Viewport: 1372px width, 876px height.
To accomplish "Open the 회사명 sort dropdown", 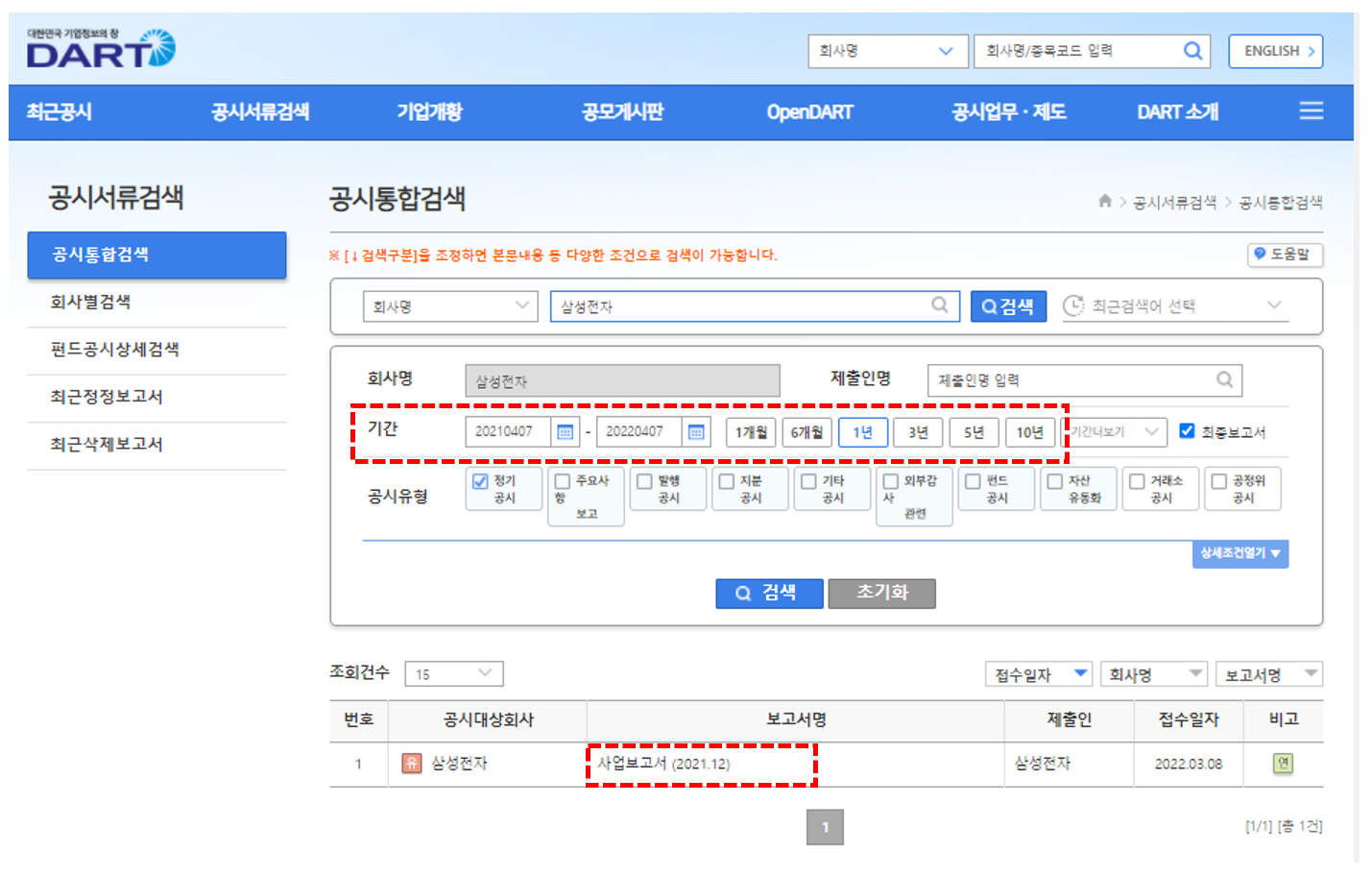I will pyautogui.click(x=1154, y=674).
